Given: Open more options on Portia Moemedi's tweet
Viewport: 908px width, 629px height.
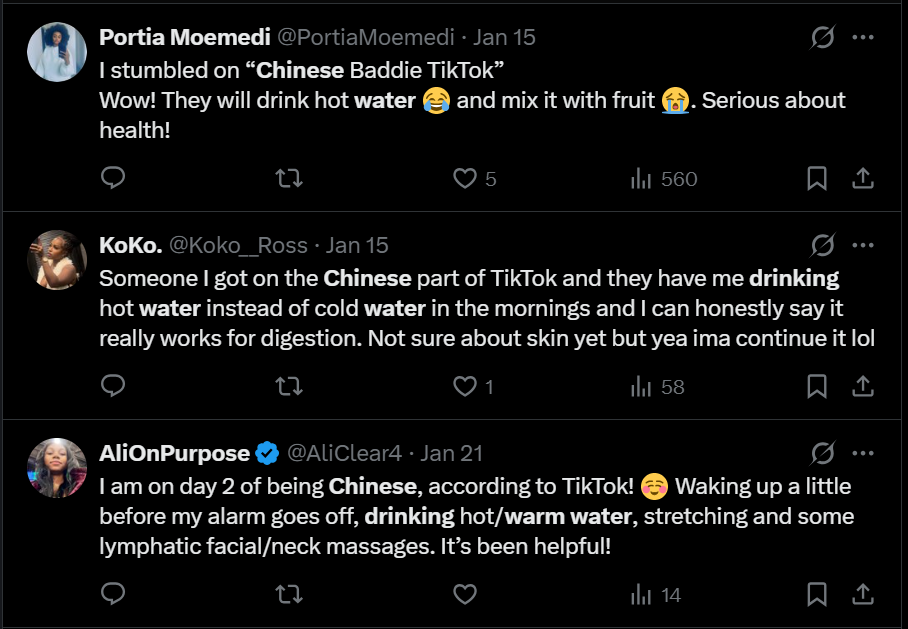Looking at the screenshot, I should point(862,38).
